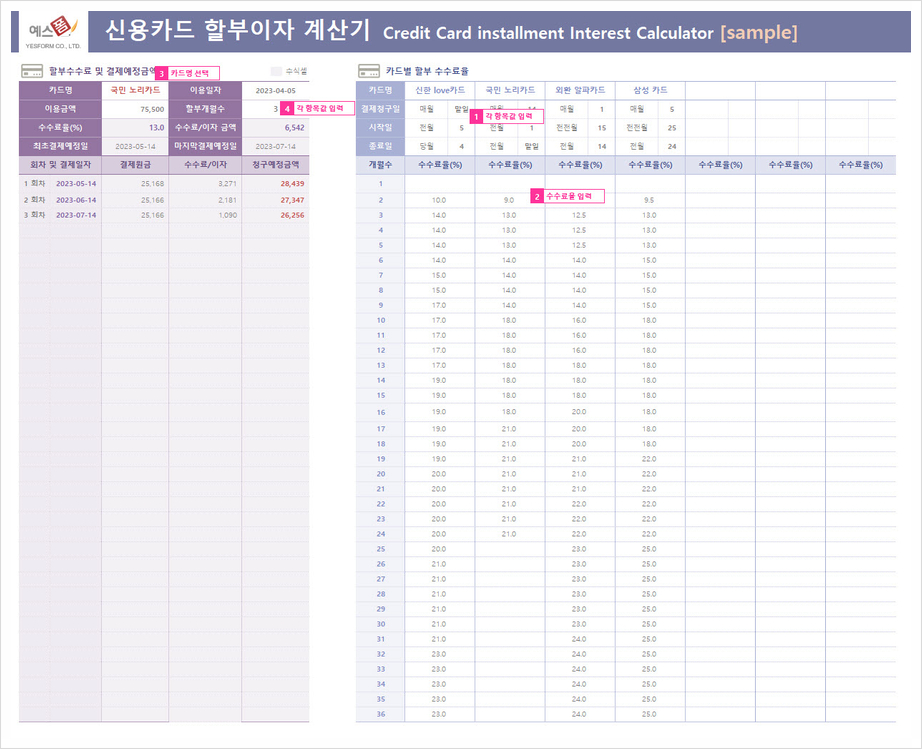The height and width of the screenshot is (749, 922).
Task: Select the month 24 rate 21.0 for 국민 노리카드
Action: click(509, 534)
